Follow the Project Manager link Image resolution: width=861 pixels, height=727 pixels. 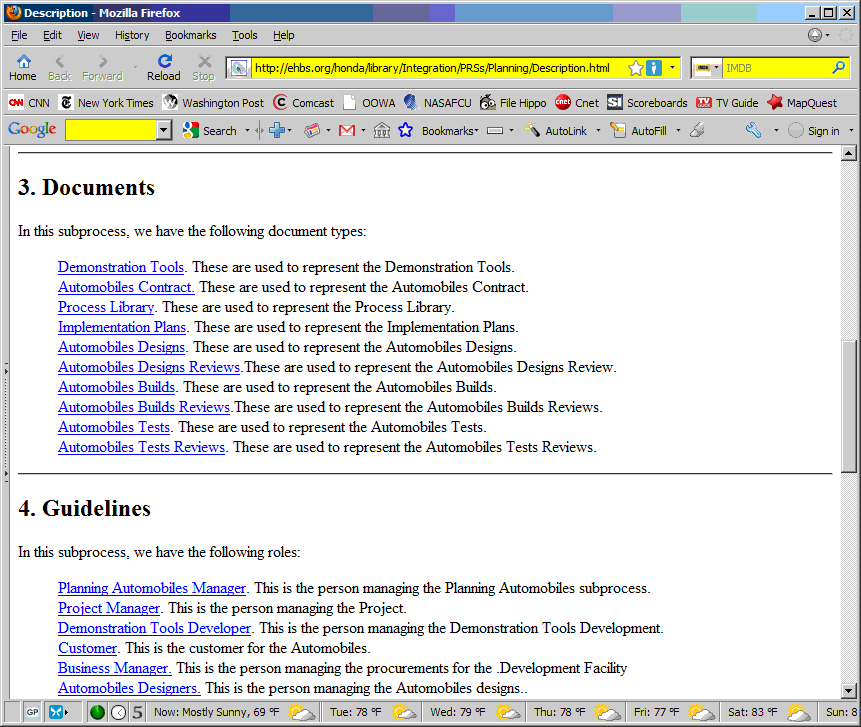[109, 608]
